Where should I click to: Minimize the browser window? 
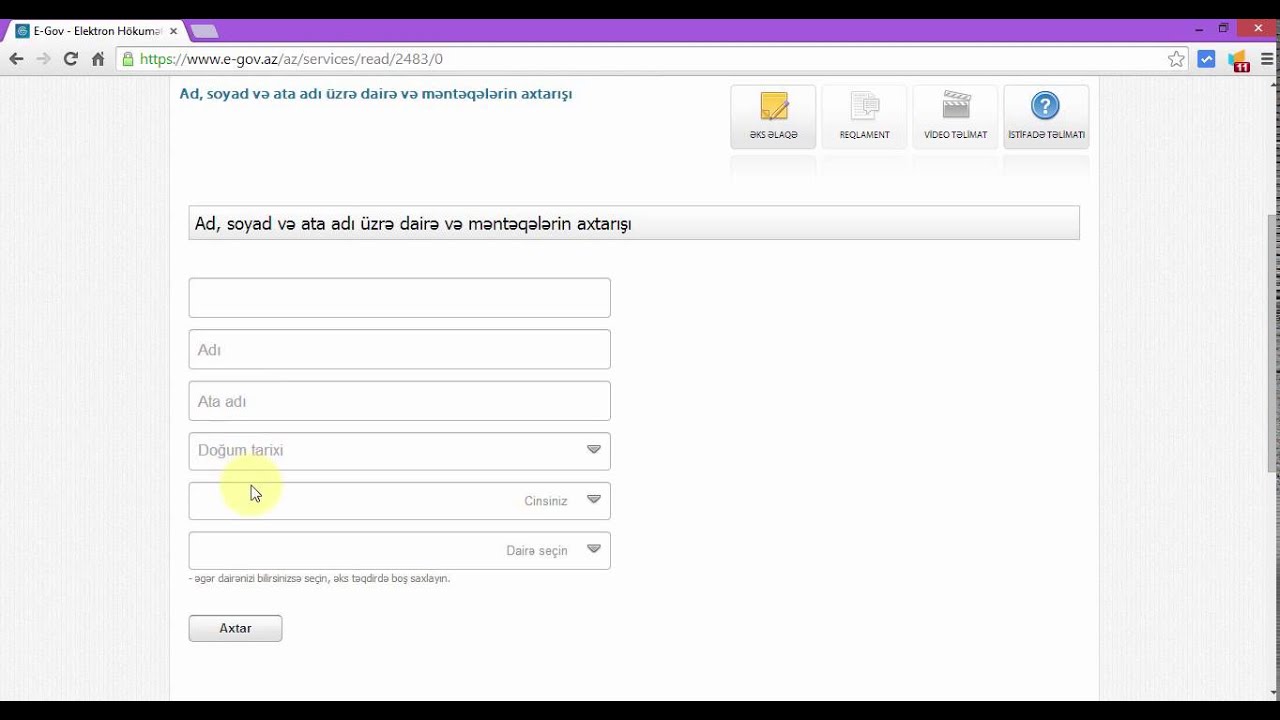pyautogui.click(x=1198, y=28)
